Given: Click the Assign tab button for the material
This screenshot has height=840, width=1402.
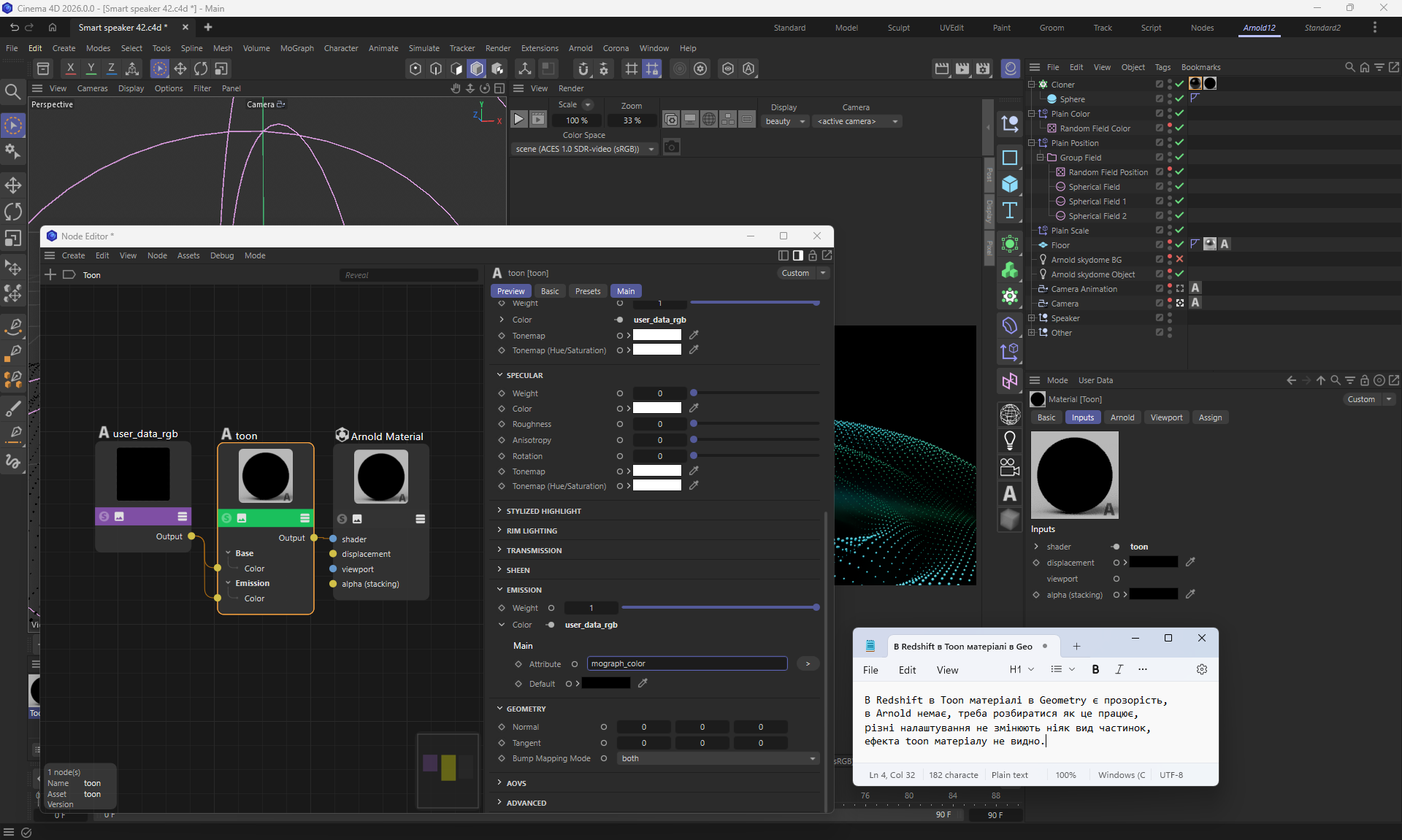Looking at the screenshot, I should [x=1210, y=417].
